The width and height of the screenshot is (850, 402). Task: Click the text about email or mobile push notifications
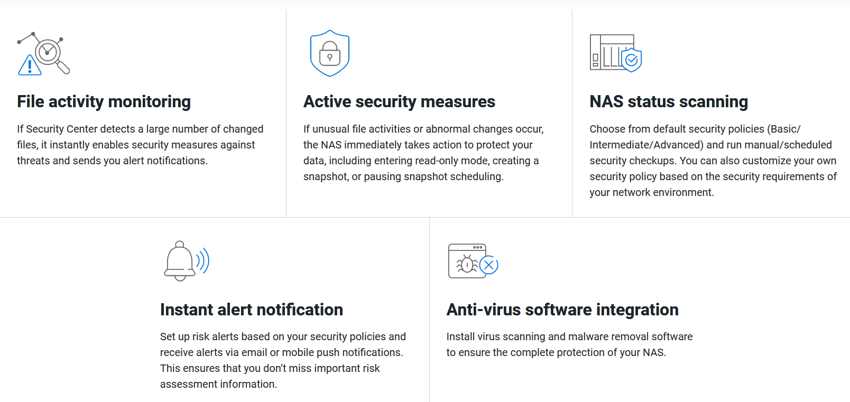[x=282, y=360]
